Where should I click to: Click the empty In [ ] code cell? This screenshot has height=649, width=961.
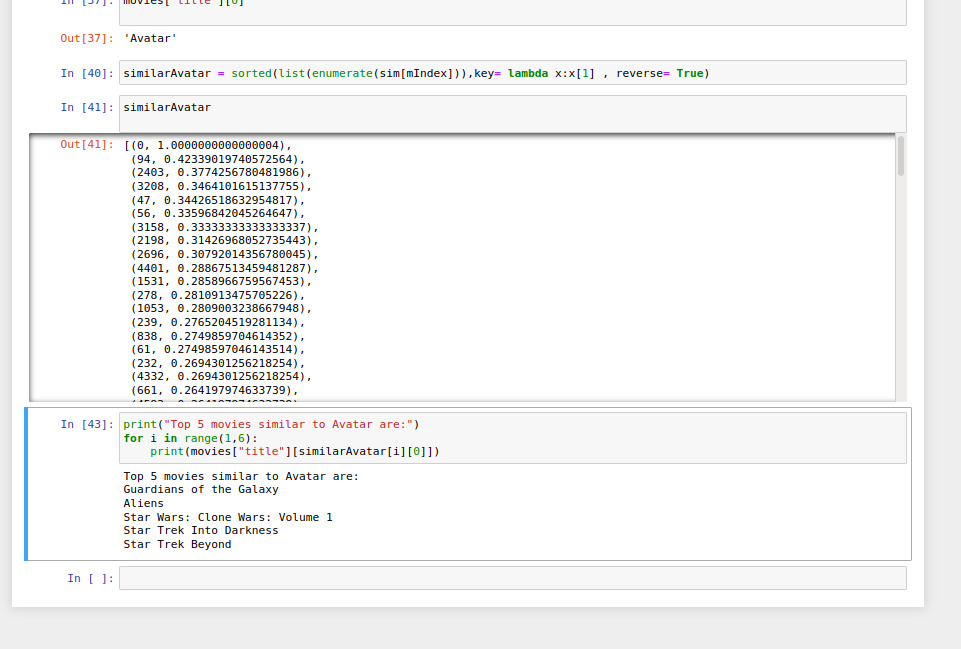(x=512, y=578)
